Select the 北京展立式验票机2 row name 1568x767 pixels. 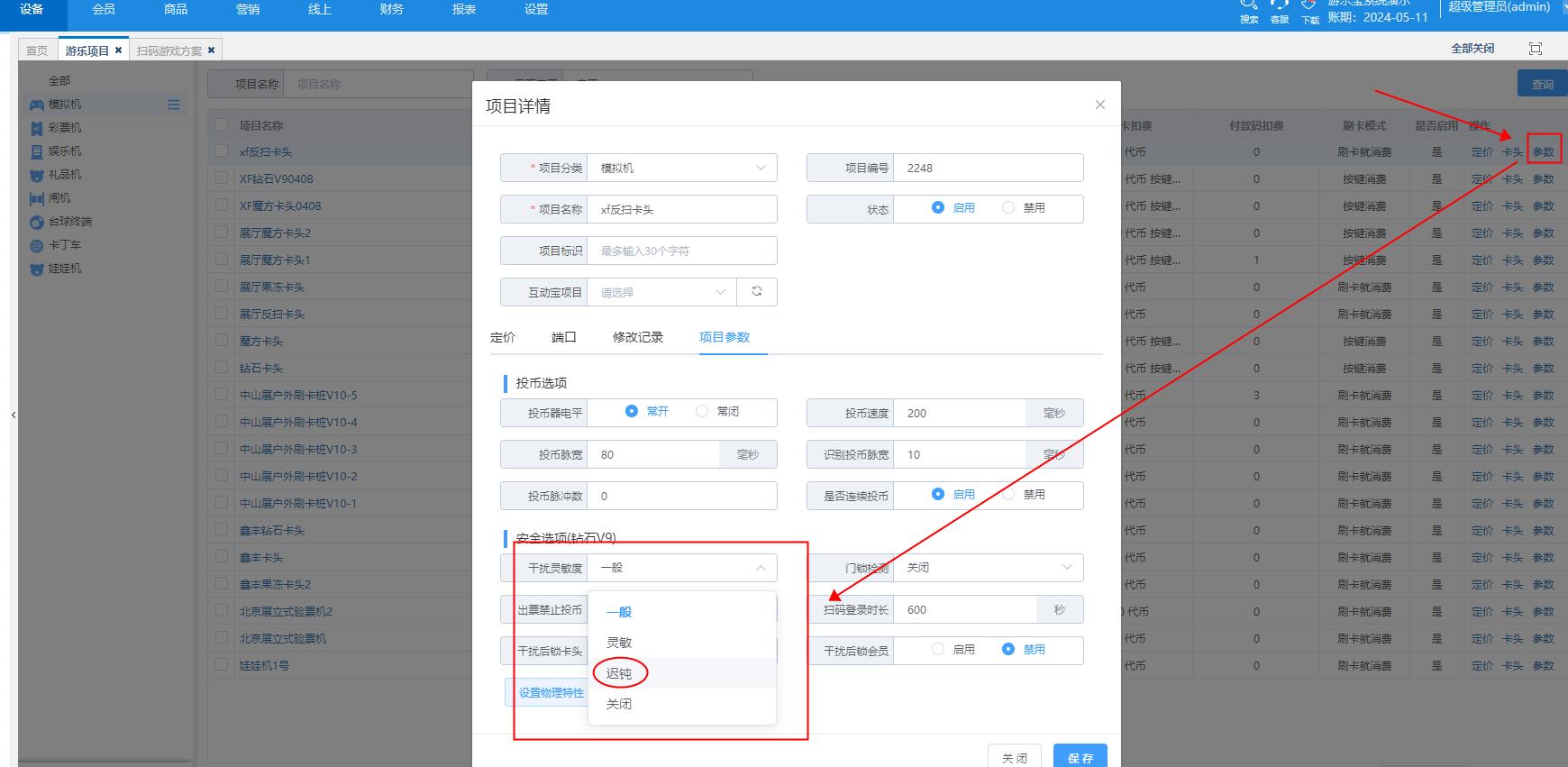click(x=286, y=612)
